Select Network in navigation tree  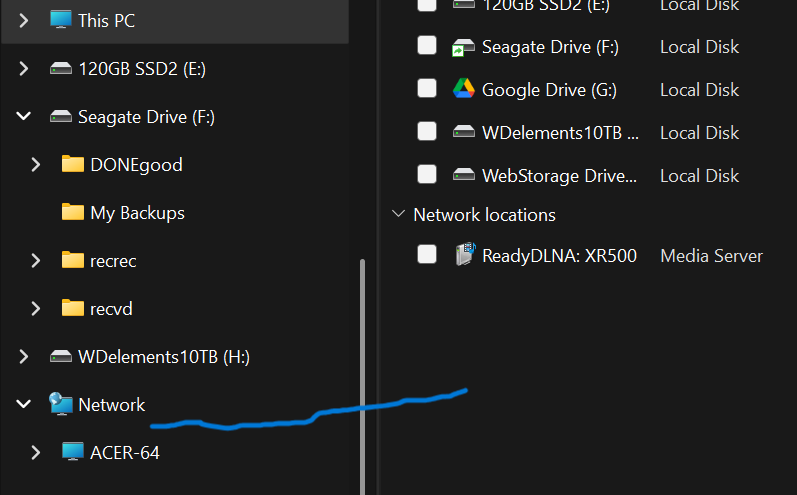(111, 405)
